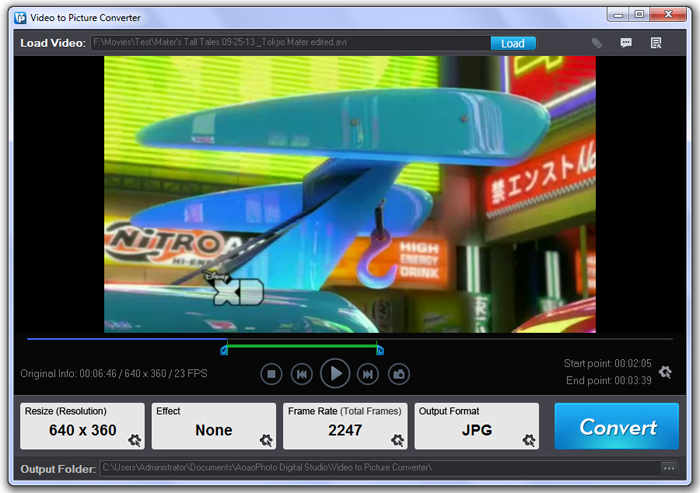Viewport: 700px width, 493px height.
Task: Click Start point 00:02:05 text
Action: click(x=607, y=363)
